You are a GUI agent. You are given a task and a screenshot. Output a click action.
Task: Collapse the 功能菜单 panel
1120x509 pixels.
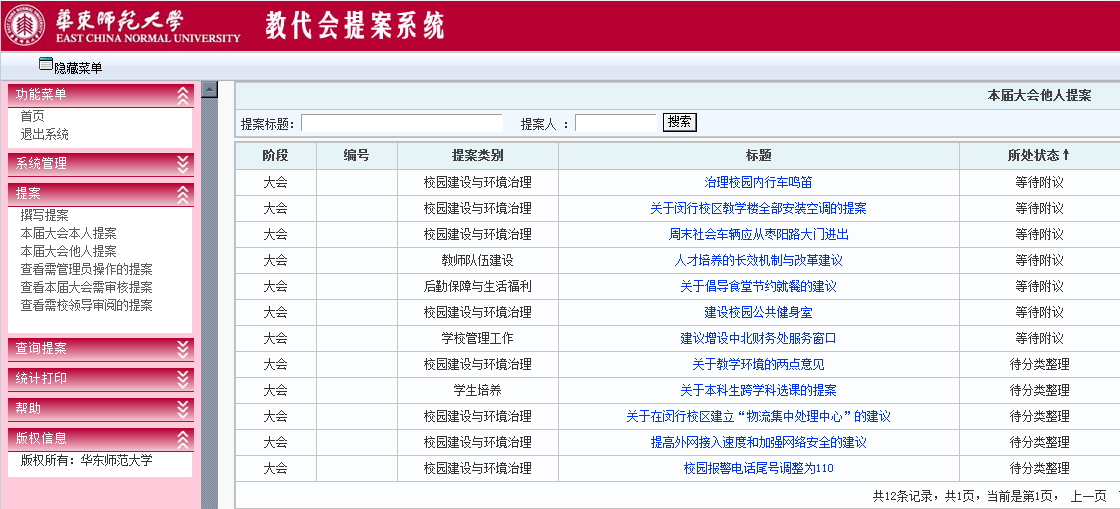pos(184,95)
